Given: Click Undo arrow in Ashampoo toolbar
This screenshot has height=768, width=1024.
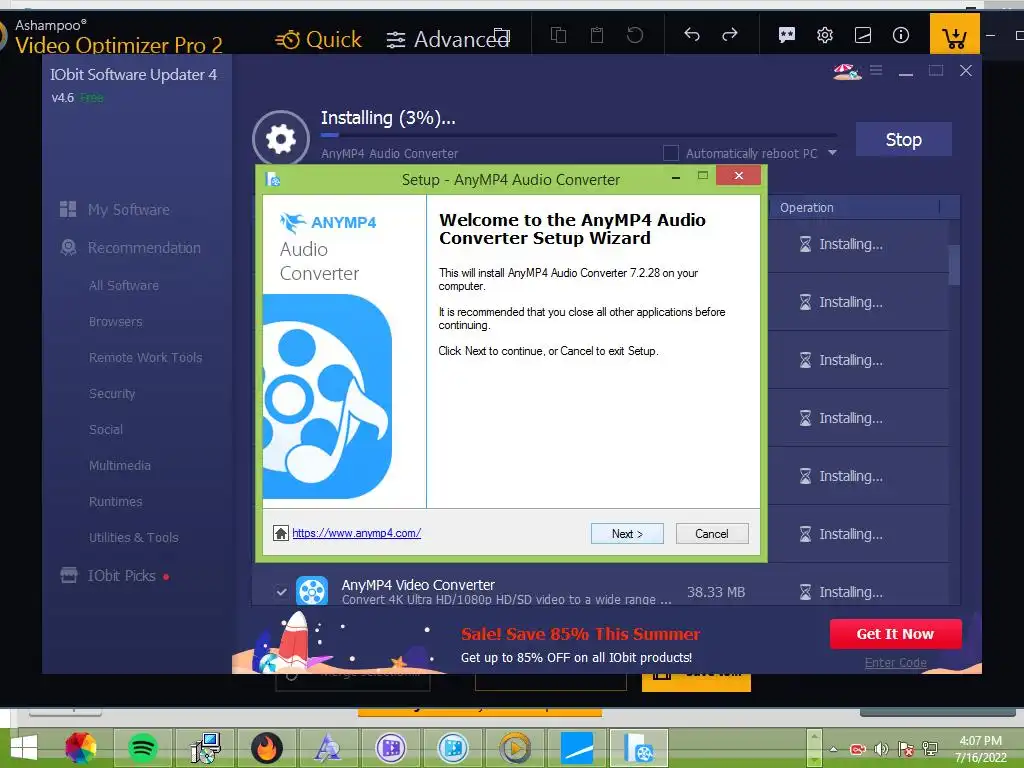Looking at the screenshot, I should point(692,34).
